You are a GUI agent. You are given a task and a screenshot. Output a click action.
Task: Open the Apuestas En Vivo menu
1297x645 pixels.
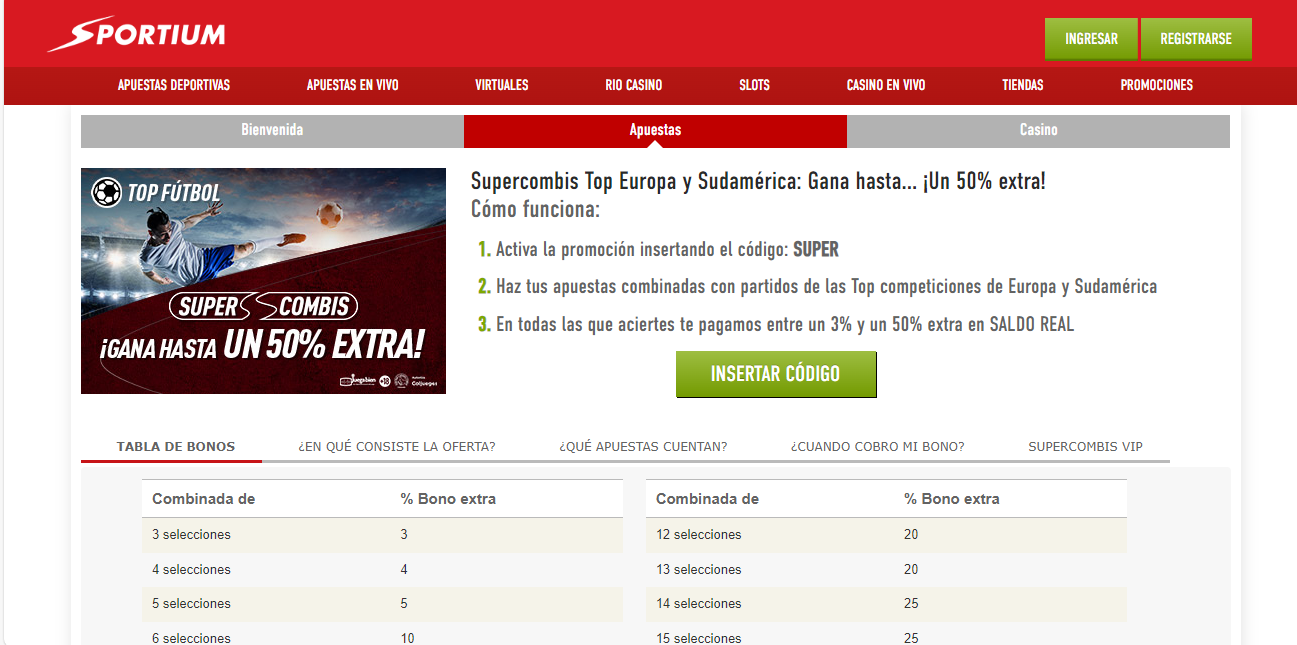coord(352,86)
